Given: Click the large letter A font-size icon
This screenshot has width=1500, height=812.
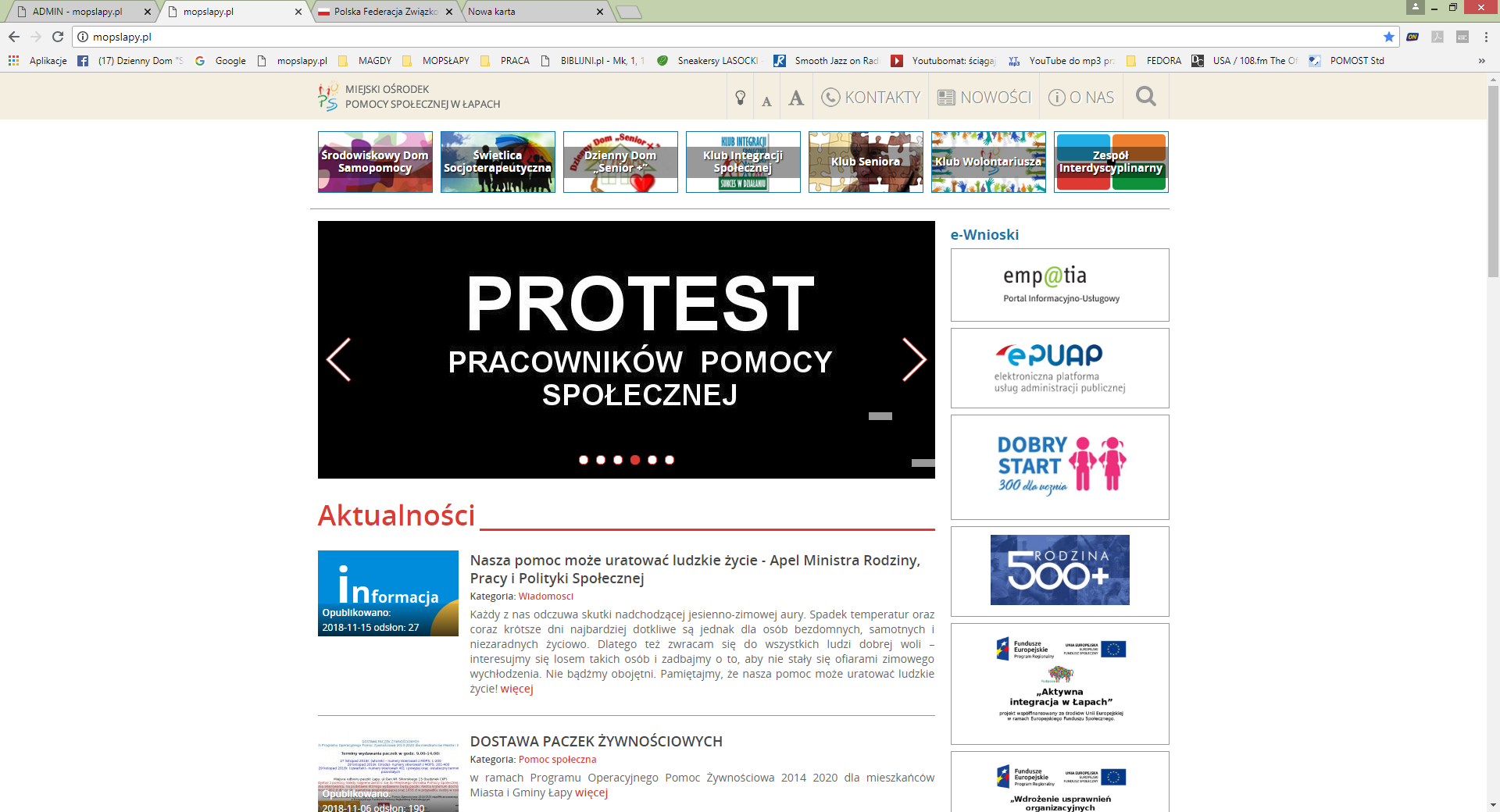Looking at the screenshot, I should [x=795, y=98].
